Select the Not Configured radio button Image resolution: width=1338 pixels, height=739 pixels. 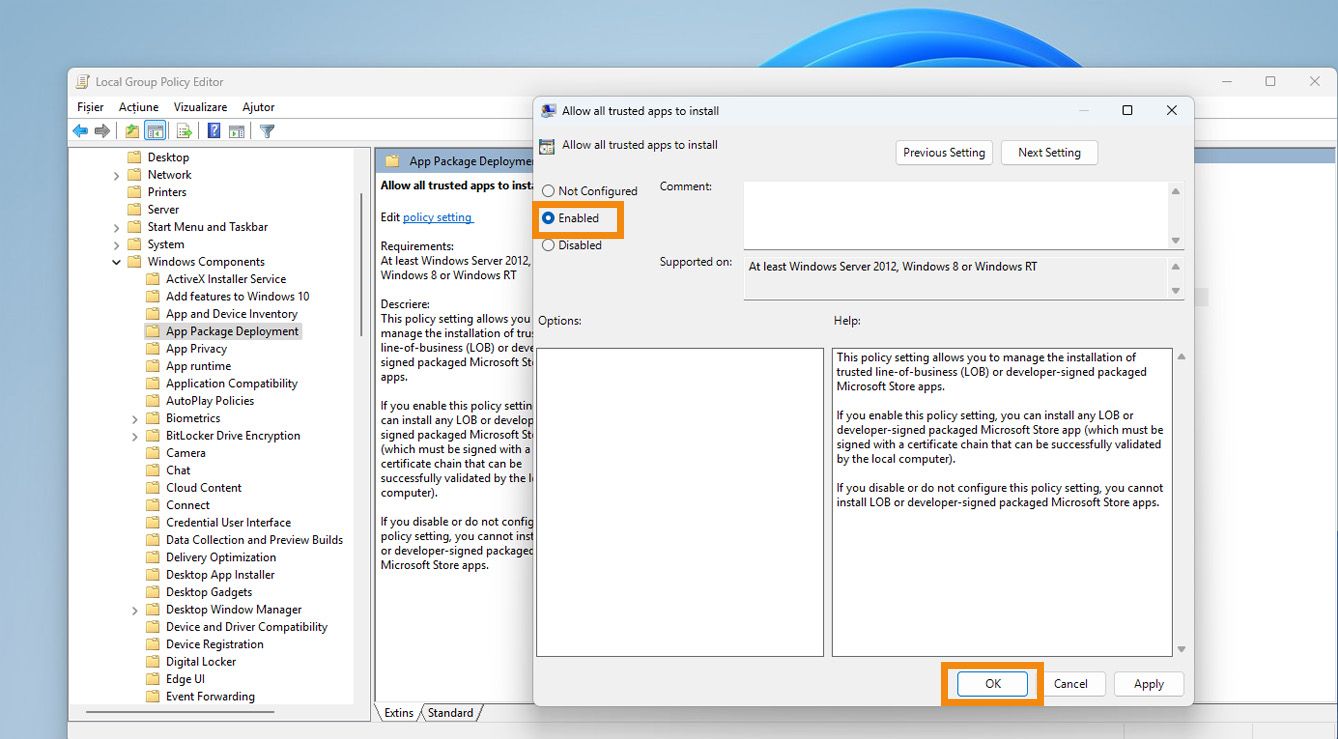548,191
